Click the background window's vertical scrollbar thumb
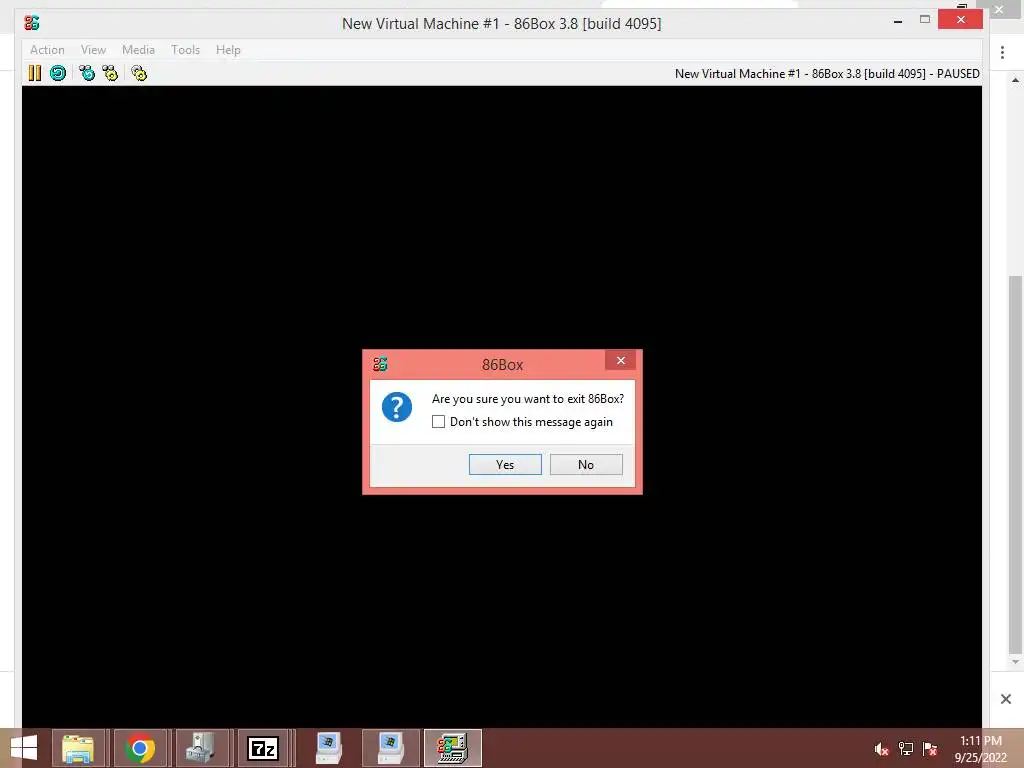 [1016, 465]
